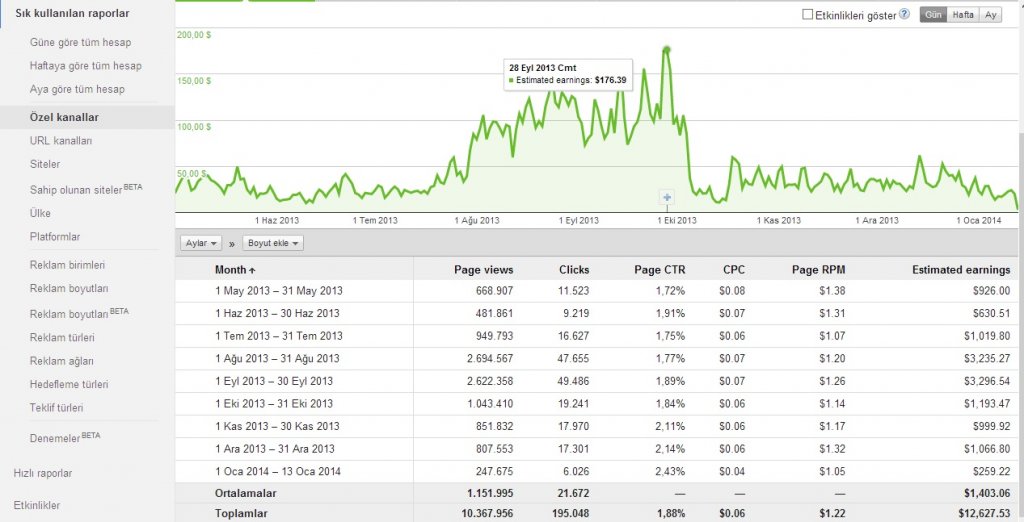This screenshot has height=522, width=1024.
Task: Open Sahip olunan siteler BETA report
Action: [x=86, y=189]
